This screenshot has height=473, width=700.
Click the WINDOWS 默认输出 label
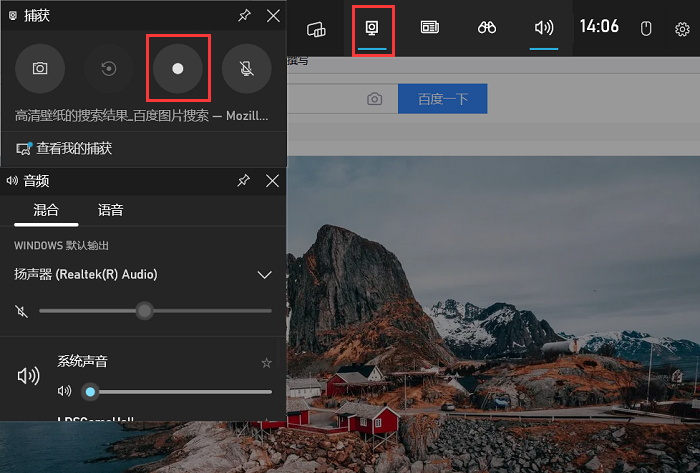61,246
